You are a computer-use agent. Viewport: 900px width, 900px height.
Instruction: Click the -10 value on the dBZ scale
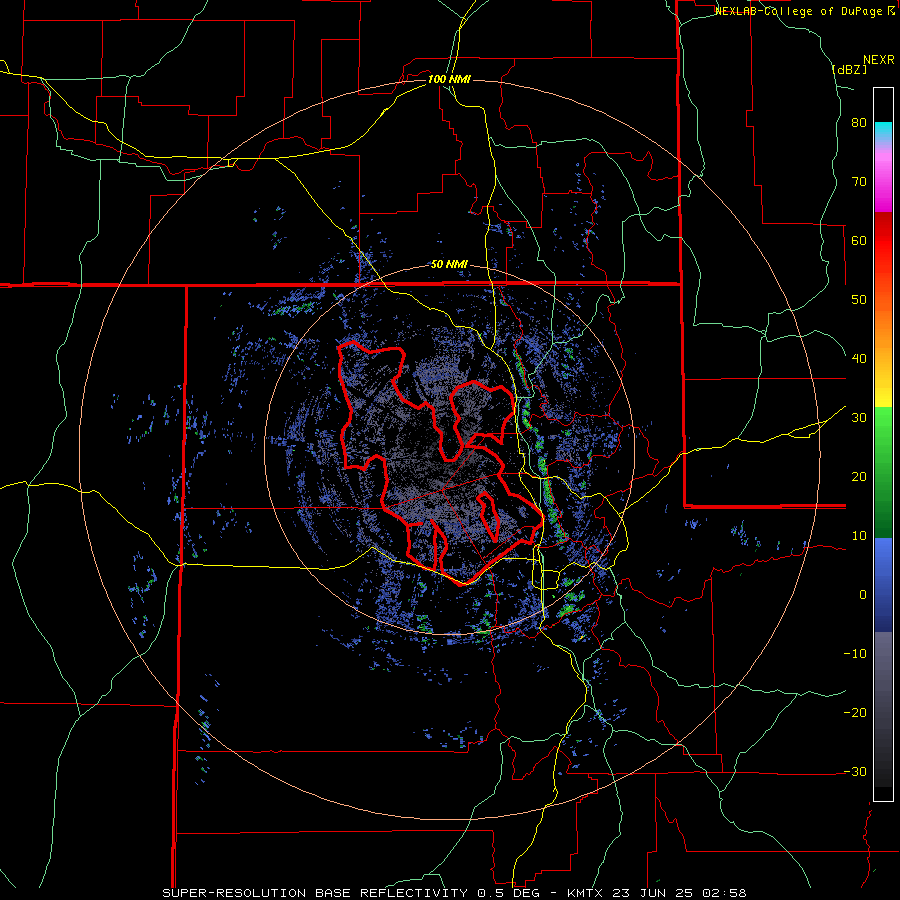pyautogui.click(x=855, y=654)
